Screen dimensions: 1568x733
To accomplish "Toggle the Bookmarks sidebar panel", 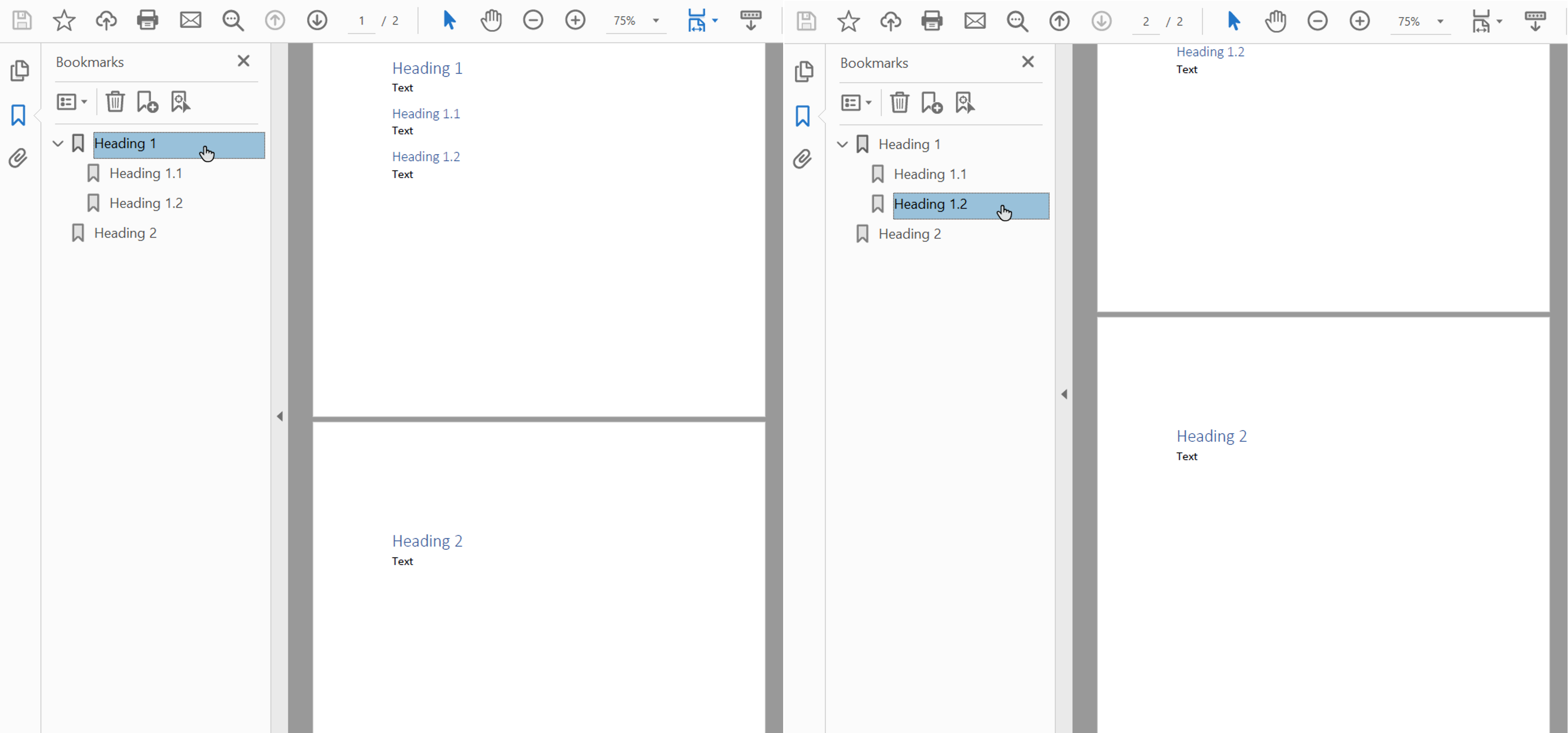I will [18, 114].
